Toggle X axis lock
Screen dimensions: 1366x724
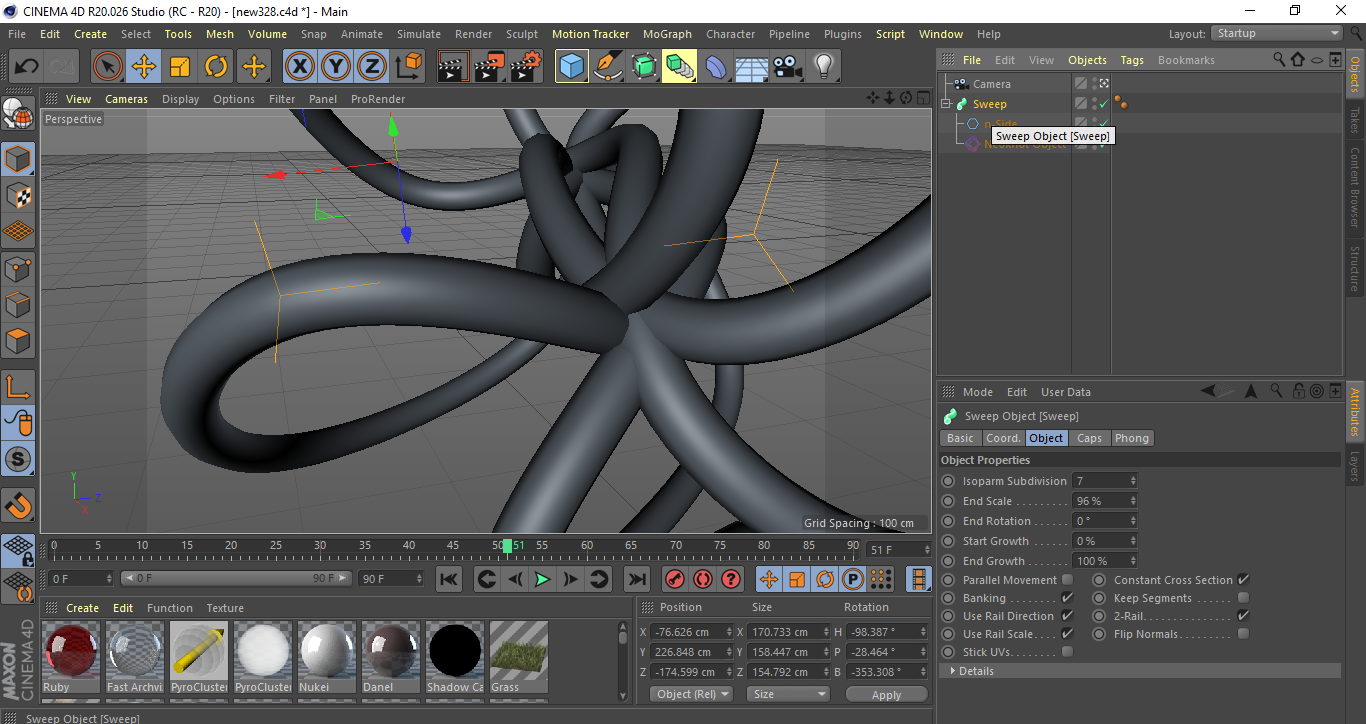tap(299, 67)
